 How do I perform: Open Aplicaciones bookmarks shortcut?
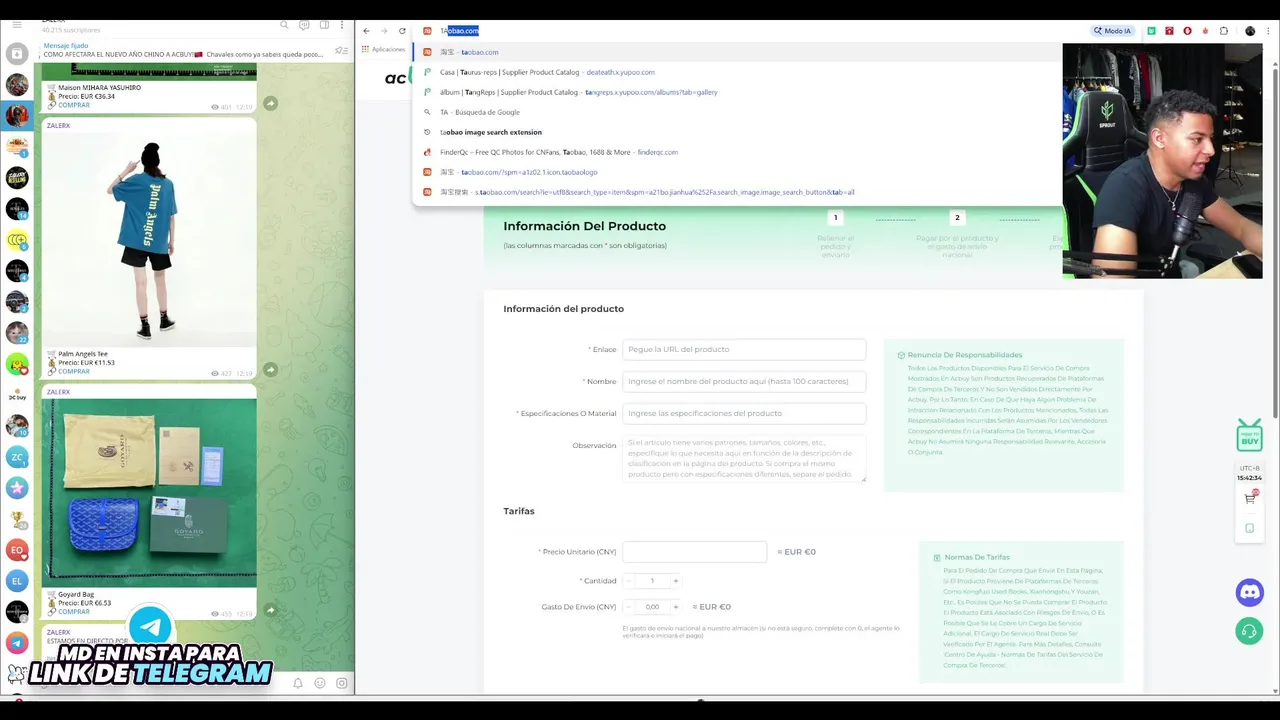tap(384, 49)
